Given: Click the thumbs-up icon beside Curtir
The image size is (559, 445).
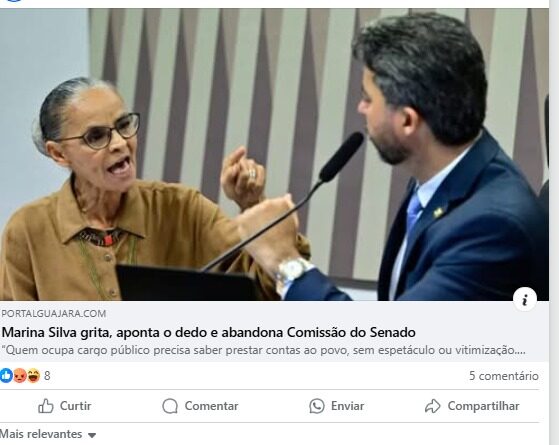Looking at the screenshot, I should pyautogui.click(x=46, y=406).
